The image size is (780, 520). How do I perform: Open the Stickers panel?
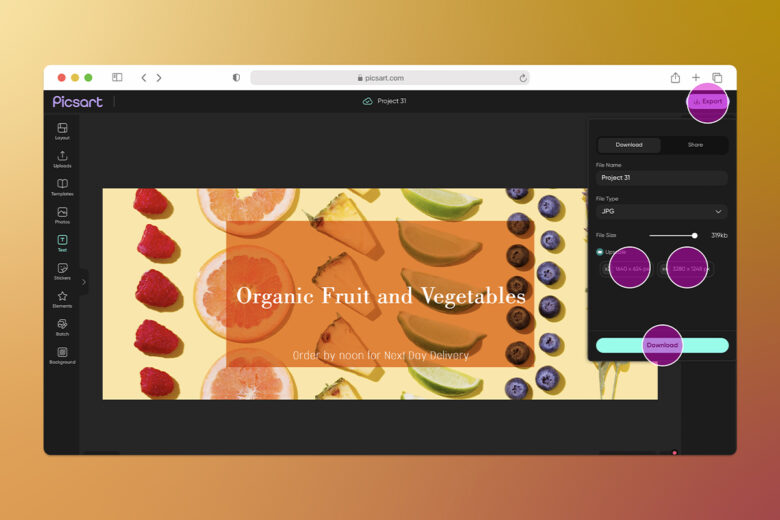click(x=62, y=272)
